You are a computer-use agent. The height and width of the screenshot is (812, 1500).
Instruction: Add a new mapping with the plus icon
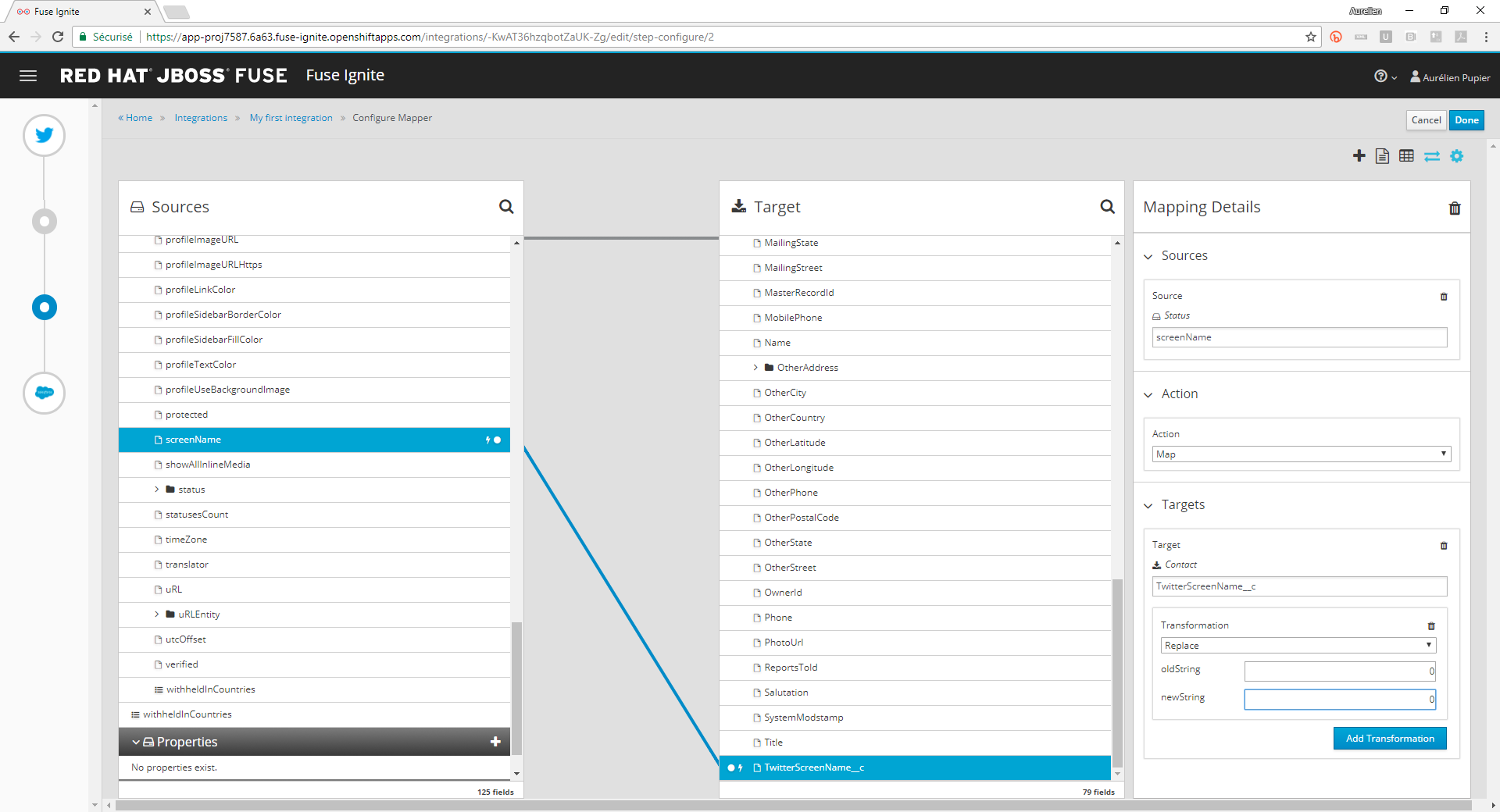[x=1359, y=155]
